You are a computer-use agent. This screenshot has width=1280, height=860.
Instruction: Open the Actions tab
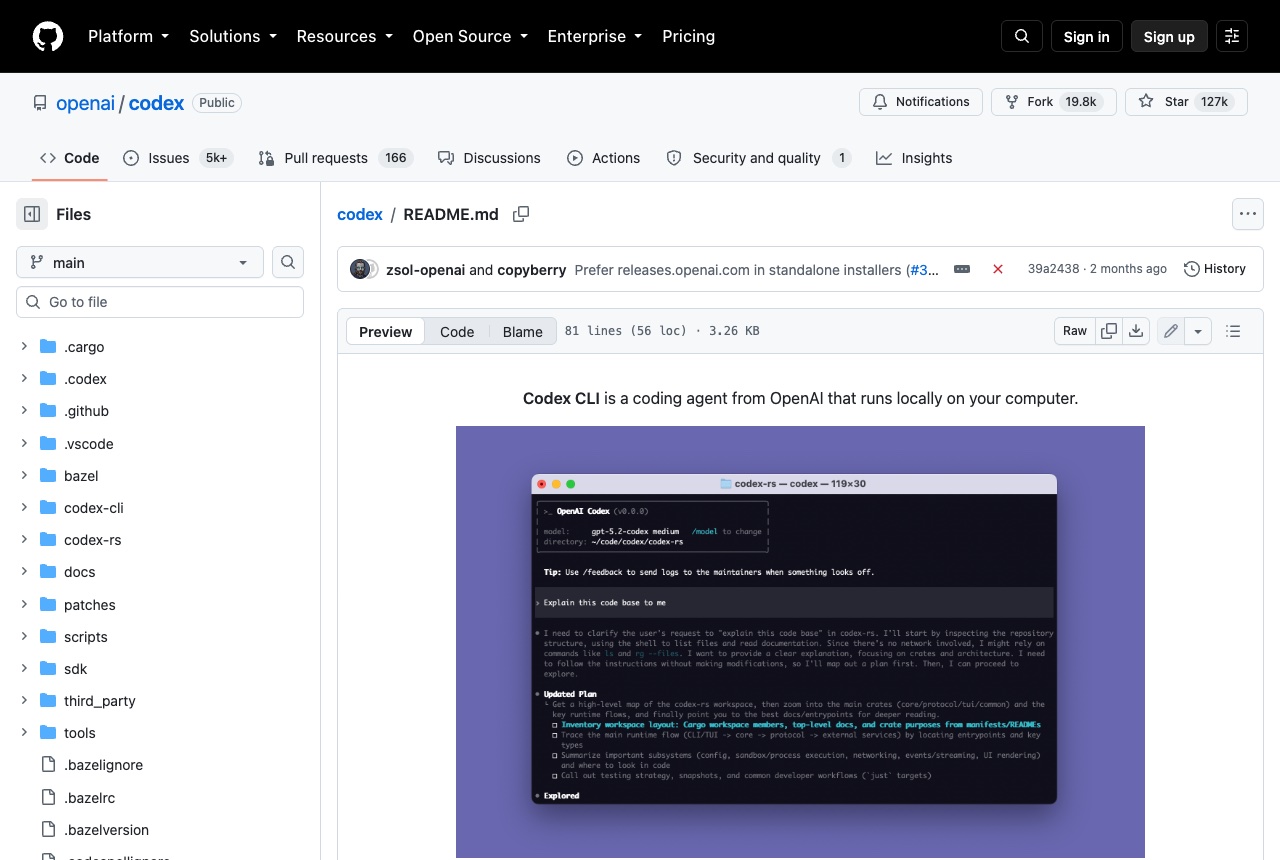603,158
